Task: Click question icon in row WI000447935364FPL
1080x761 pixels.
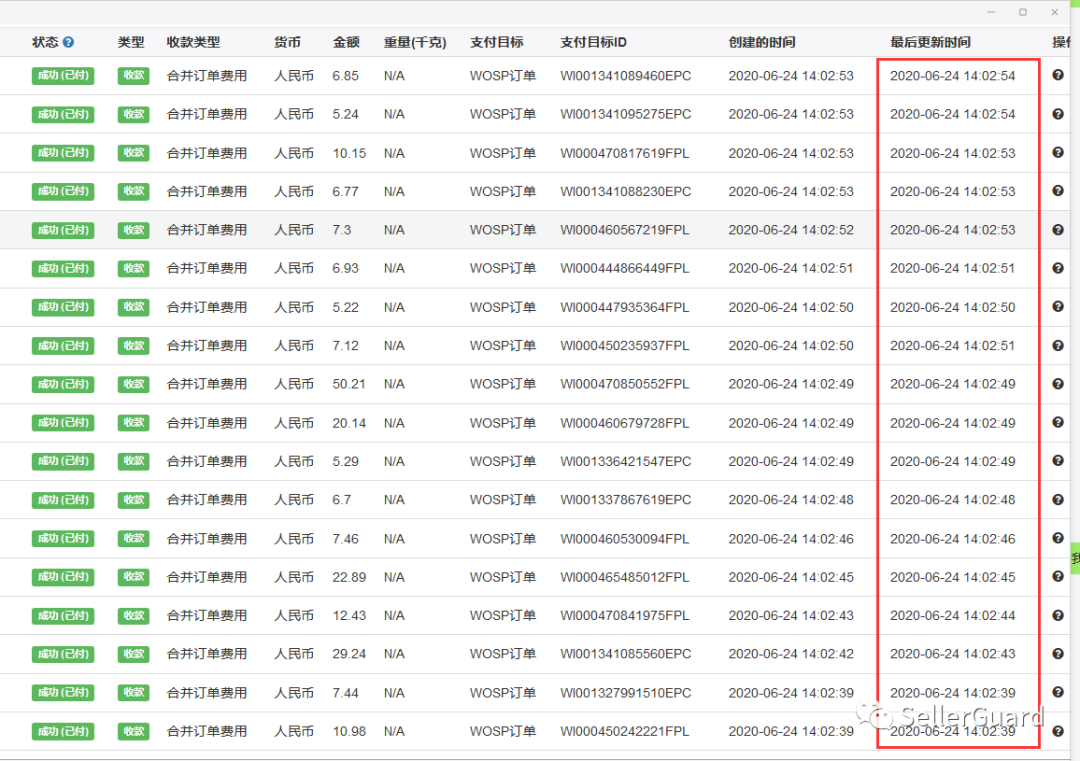Action: (1058, 306)
